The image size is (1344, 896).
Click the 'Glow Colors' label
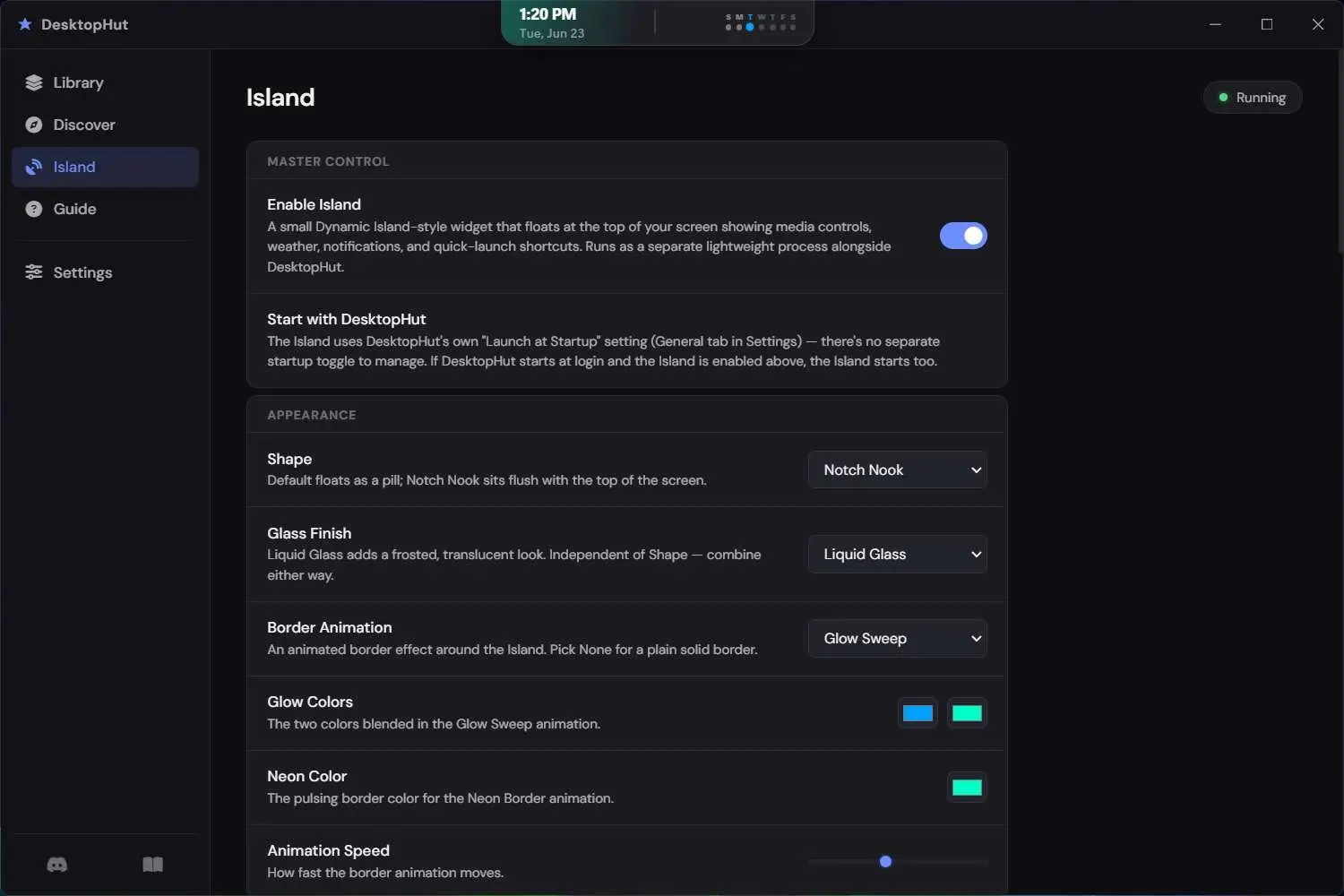pyautogui.click(x=310, y=702)
